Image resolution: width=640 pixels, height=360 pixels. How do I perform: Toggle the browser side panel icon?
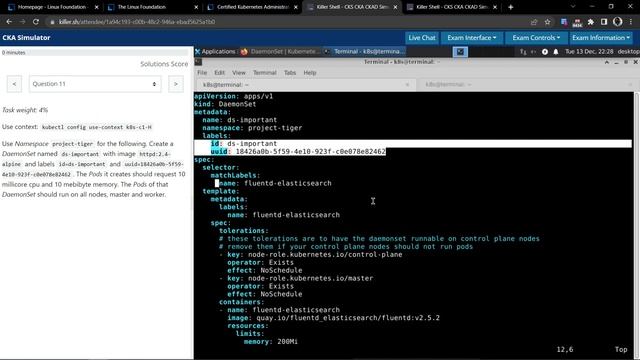pos(604,22)
